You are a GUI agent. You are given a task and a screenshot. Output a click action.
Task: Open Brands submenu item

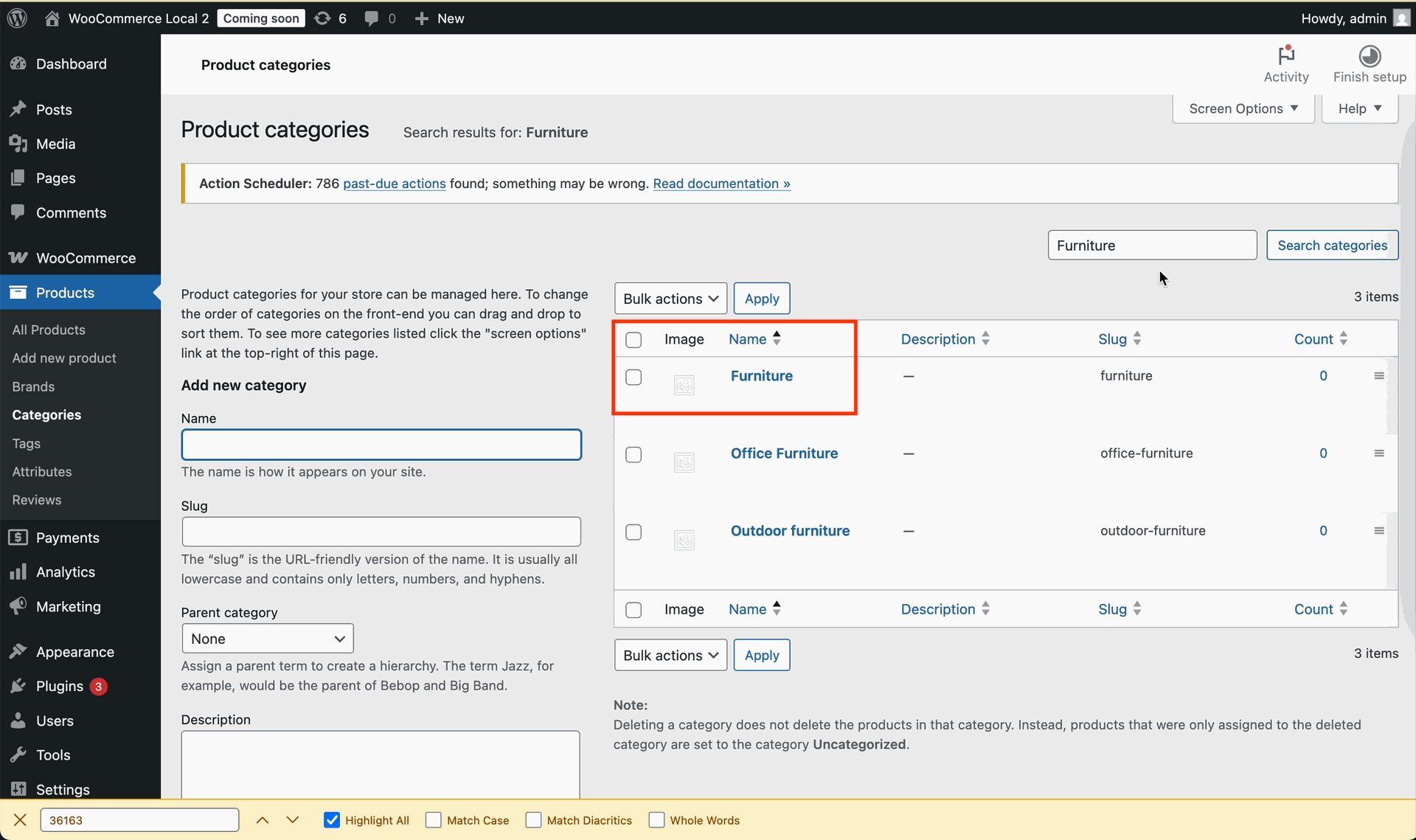pos(33,386)
